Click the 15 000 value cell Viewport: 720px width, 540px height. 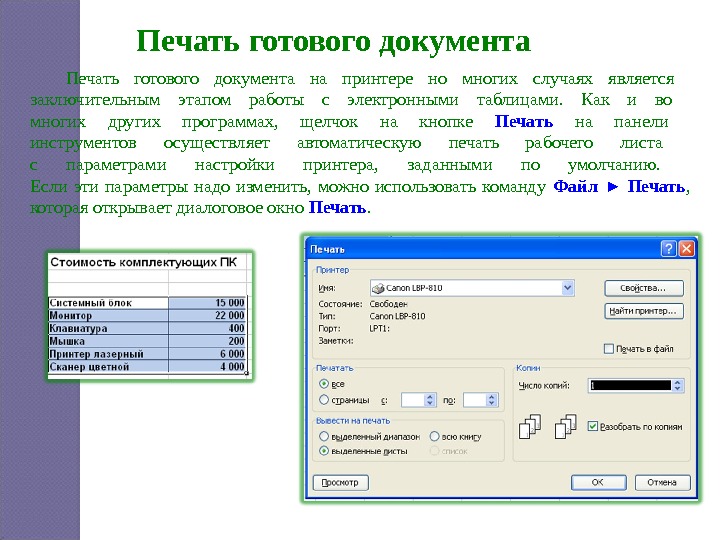coord(208,303)
